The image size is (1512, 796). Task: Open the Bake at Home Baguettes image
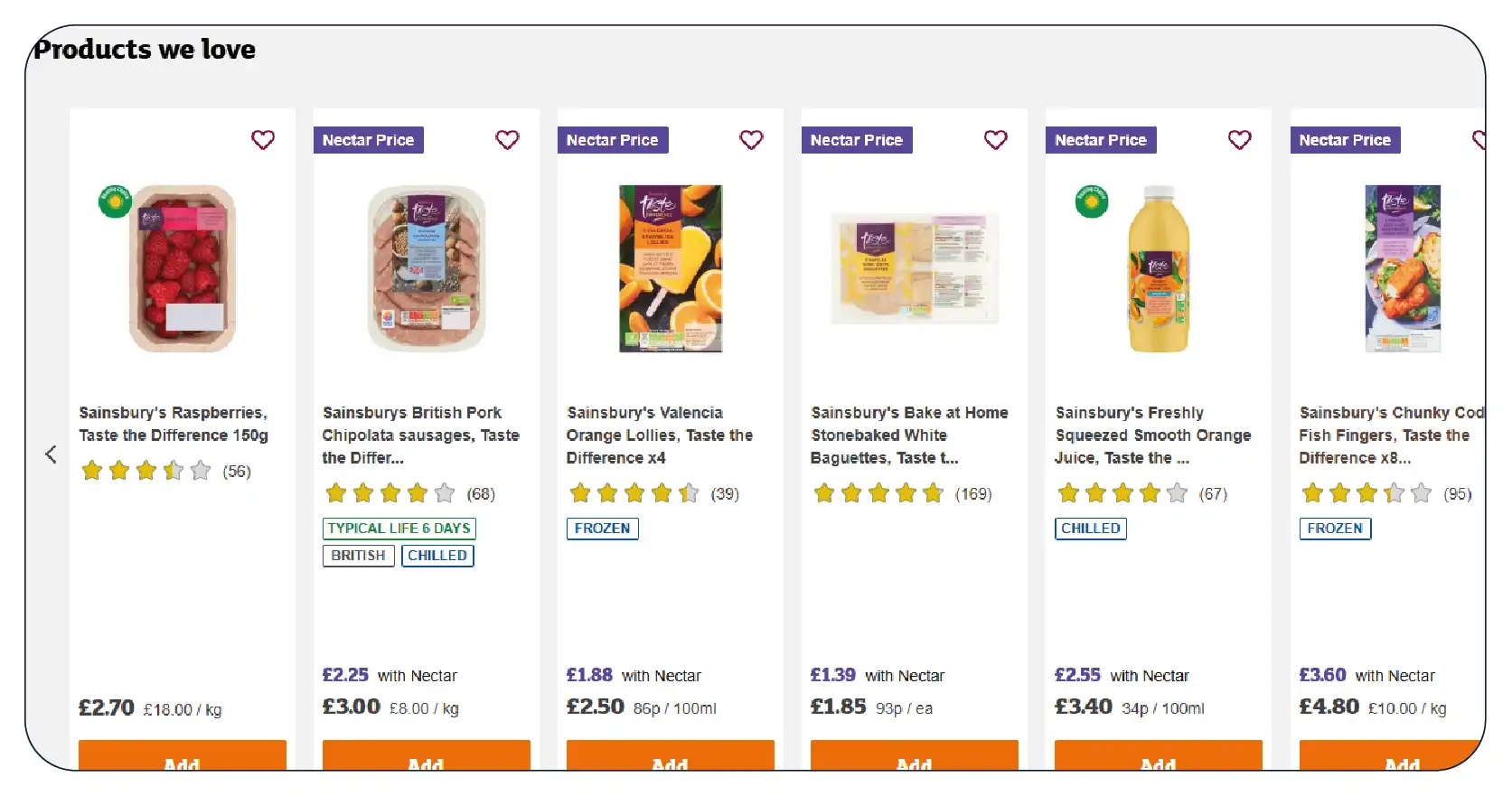915,268
